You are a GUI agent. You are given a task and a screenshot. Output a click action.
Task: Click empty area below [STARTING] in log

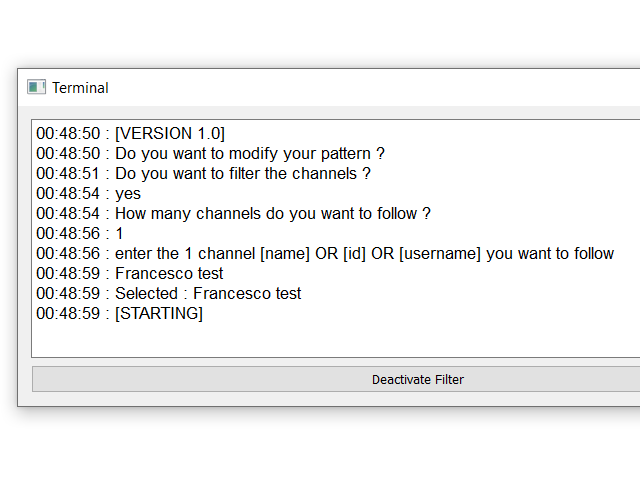336,340
